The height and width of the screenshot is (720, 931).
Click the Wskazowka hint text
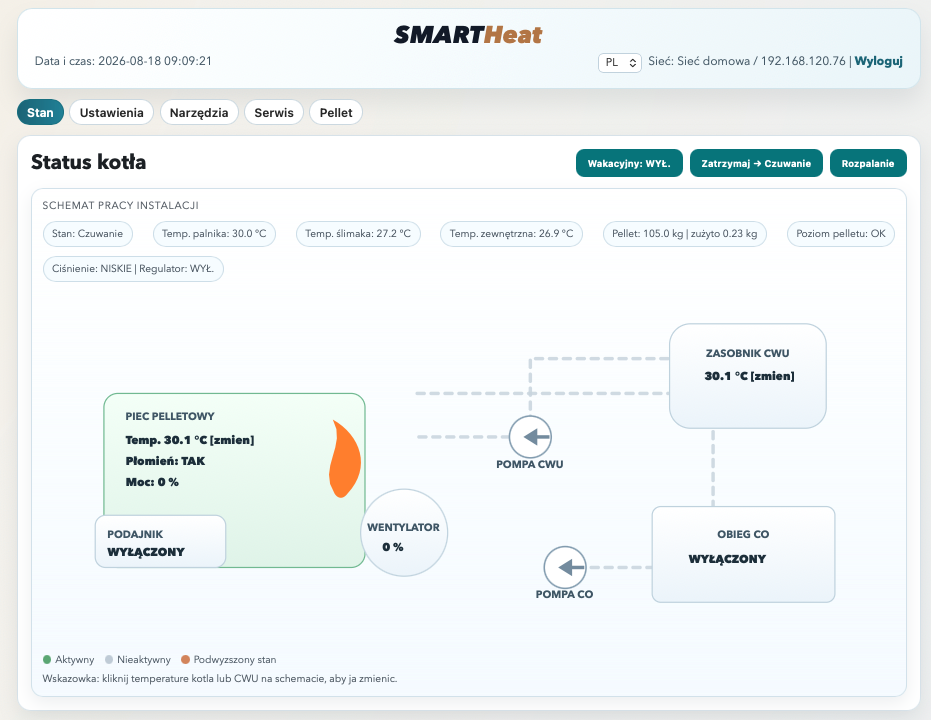[x=220, y=678]
